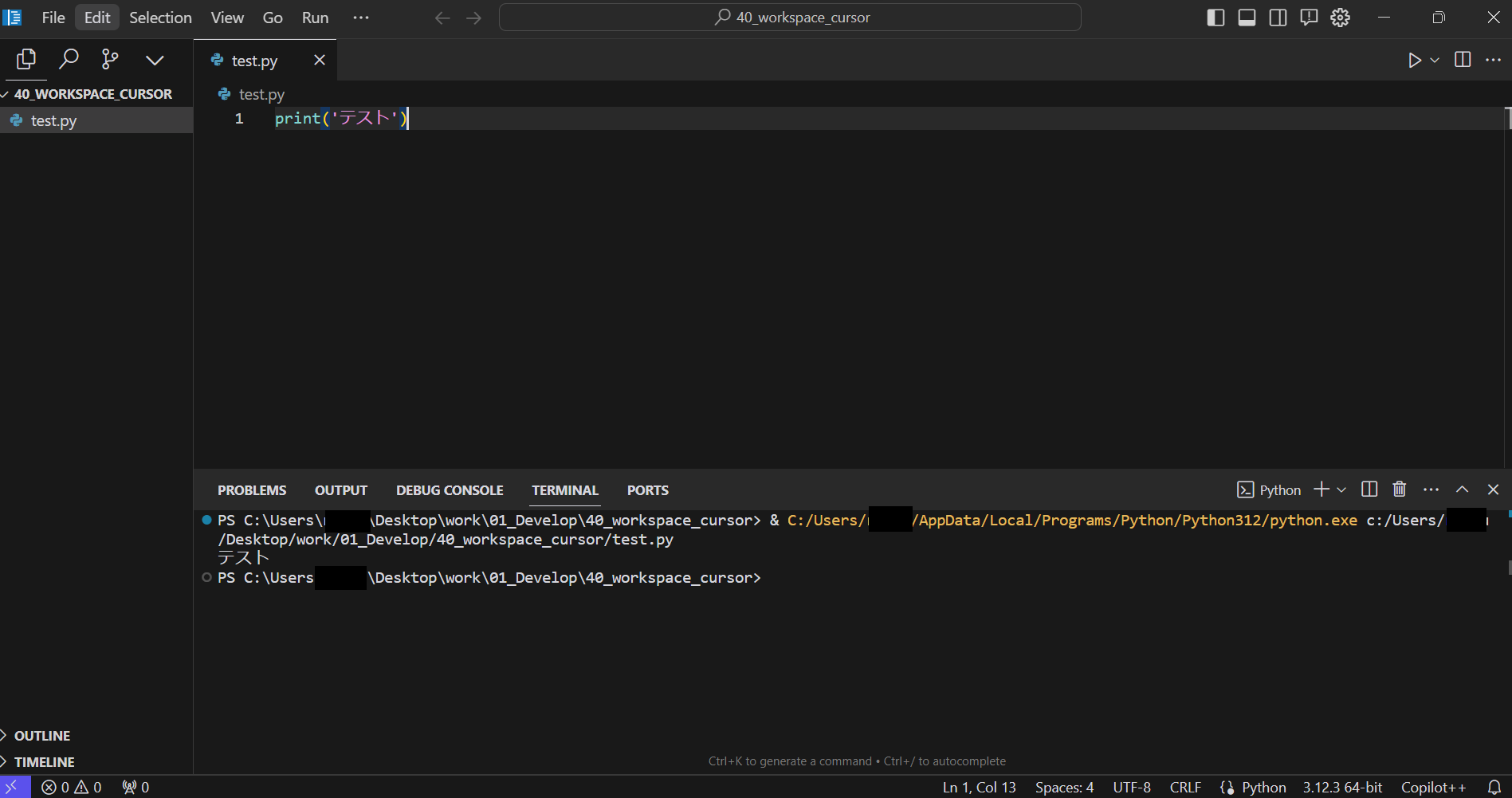
Task: Choose interpreter 3.12.3 64-bit
Action: click(1342, 787)
